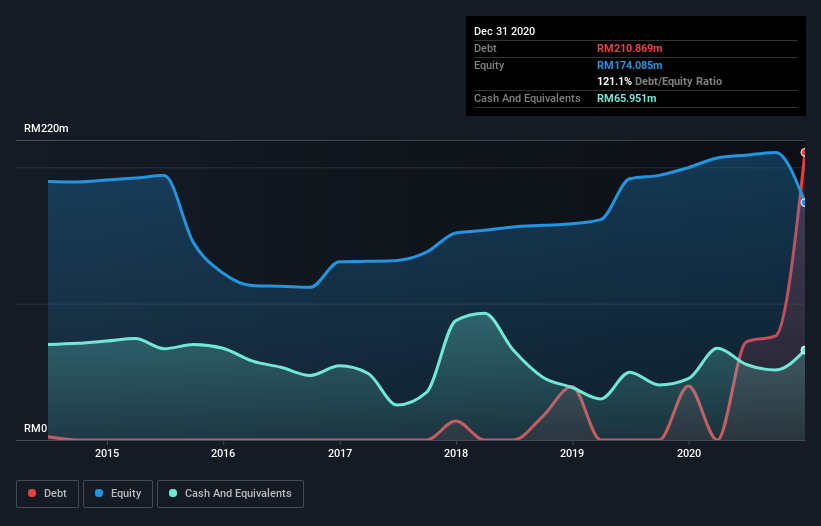Click the RM65.951m cash value
This screenshot has width=821, height=526.
(626, 98)
